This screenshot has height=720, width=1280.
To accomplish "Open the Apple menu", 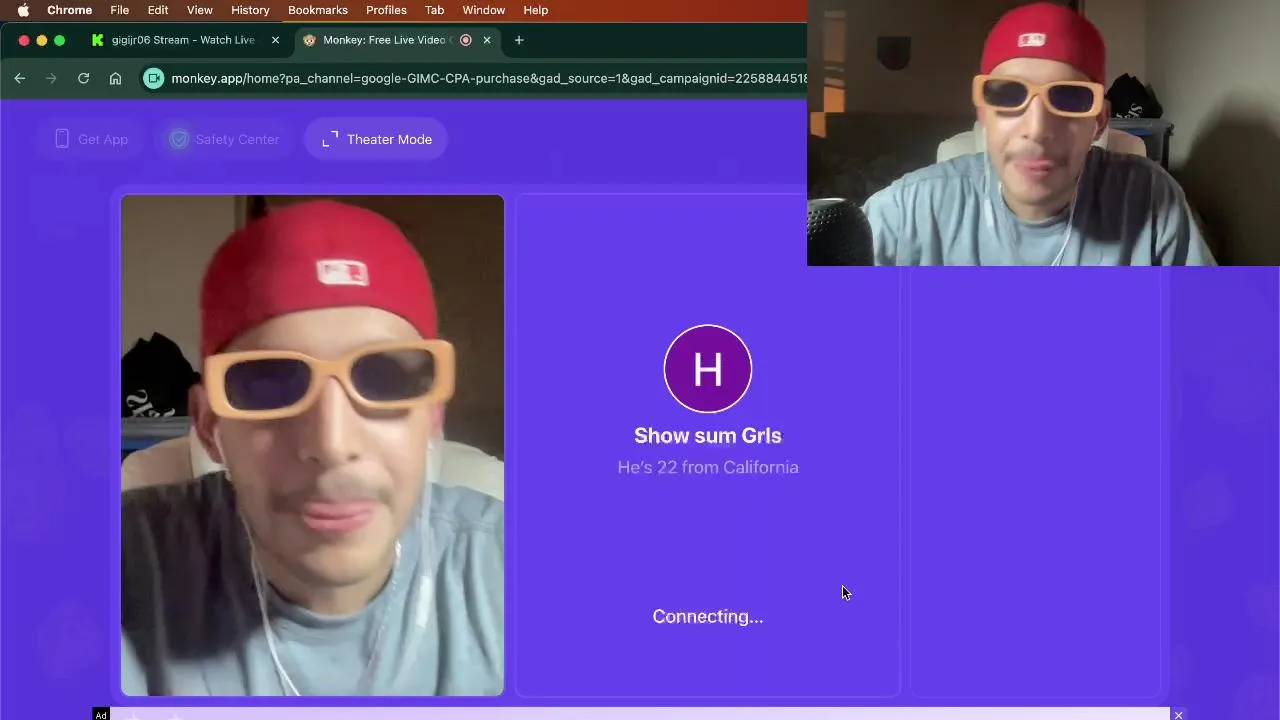I will pos(23,10).
